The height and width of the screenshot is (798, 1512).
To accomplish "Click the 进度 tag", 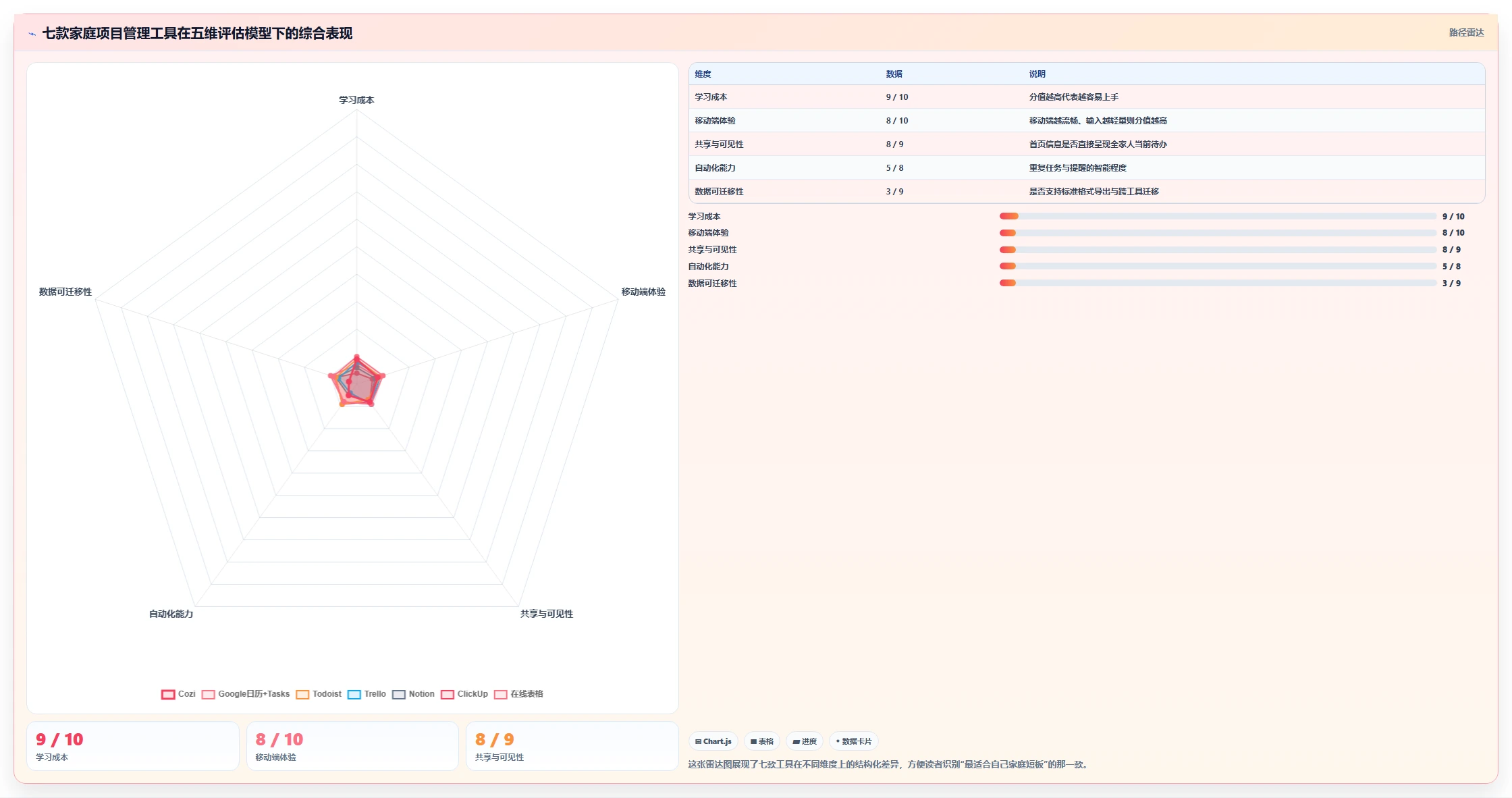I will point(805,741).
